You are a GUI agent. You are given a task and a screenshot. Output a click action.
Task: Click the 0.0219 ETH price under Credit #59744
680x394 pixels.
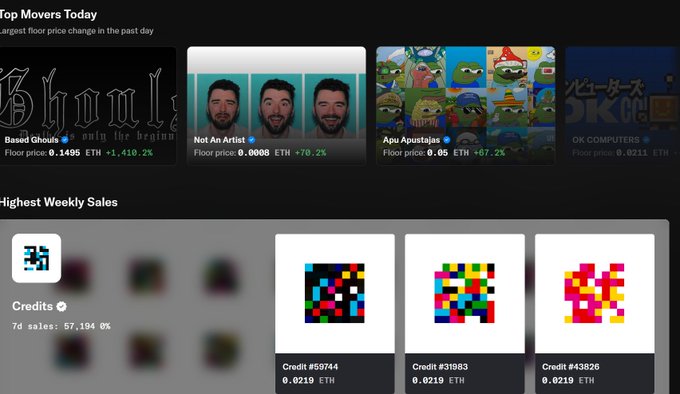click(308, 380)
